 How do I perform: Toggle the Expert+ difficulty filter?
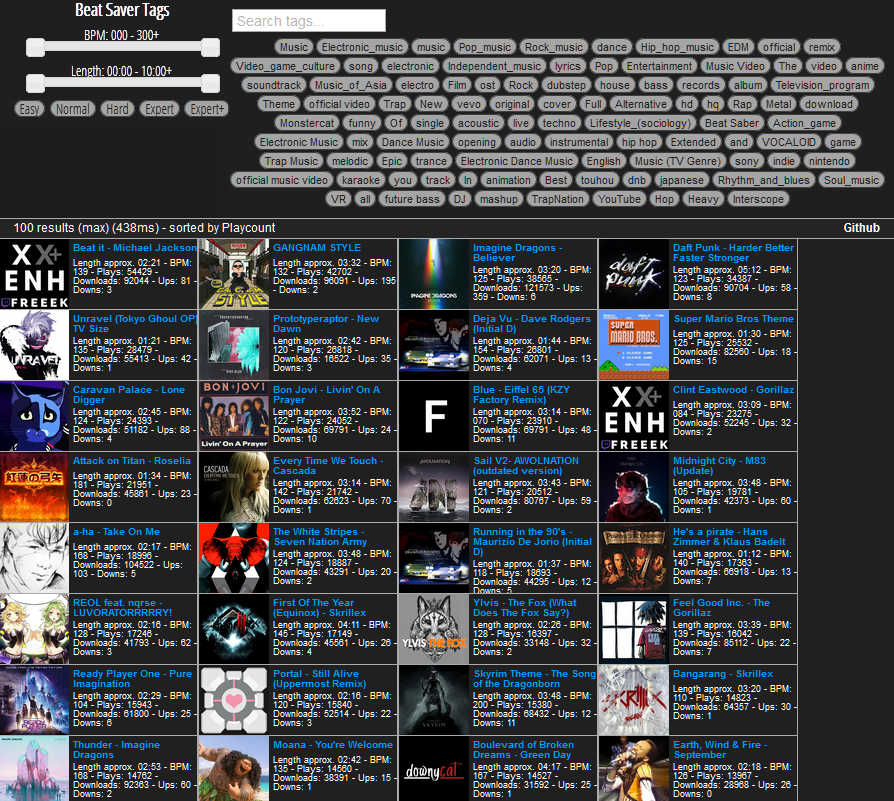click(207, 109)
